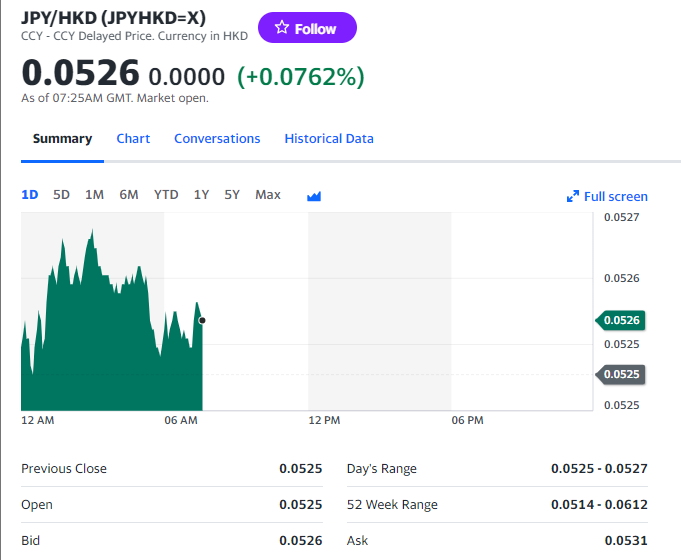Click the Follow star button
681x560 pixels.
coord(307,28)
